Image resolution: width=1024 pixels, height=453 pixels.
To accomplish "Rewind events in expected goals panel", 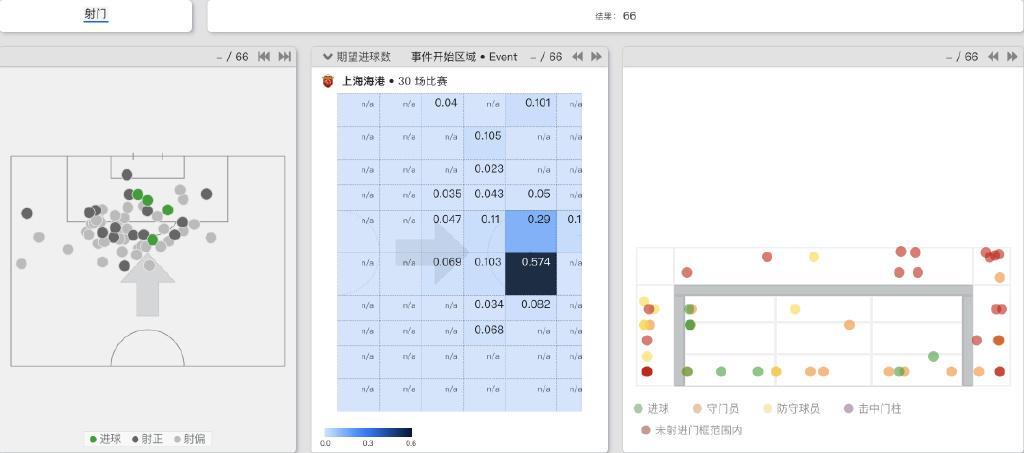I will (x=578, y=57).
